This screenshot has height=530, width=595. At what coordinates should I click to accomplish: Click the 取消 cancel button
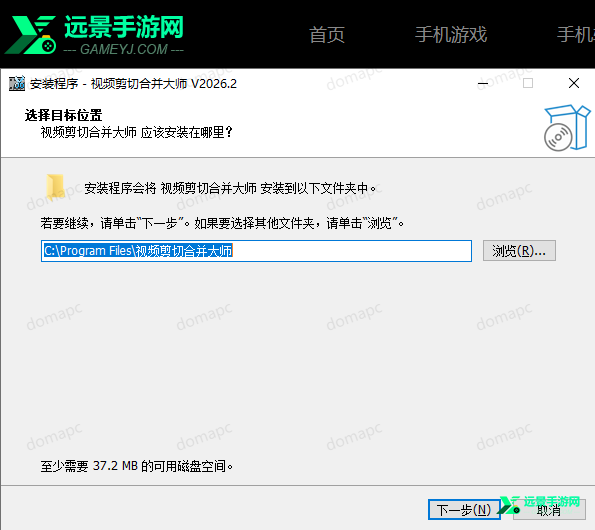tap(549, 510)
